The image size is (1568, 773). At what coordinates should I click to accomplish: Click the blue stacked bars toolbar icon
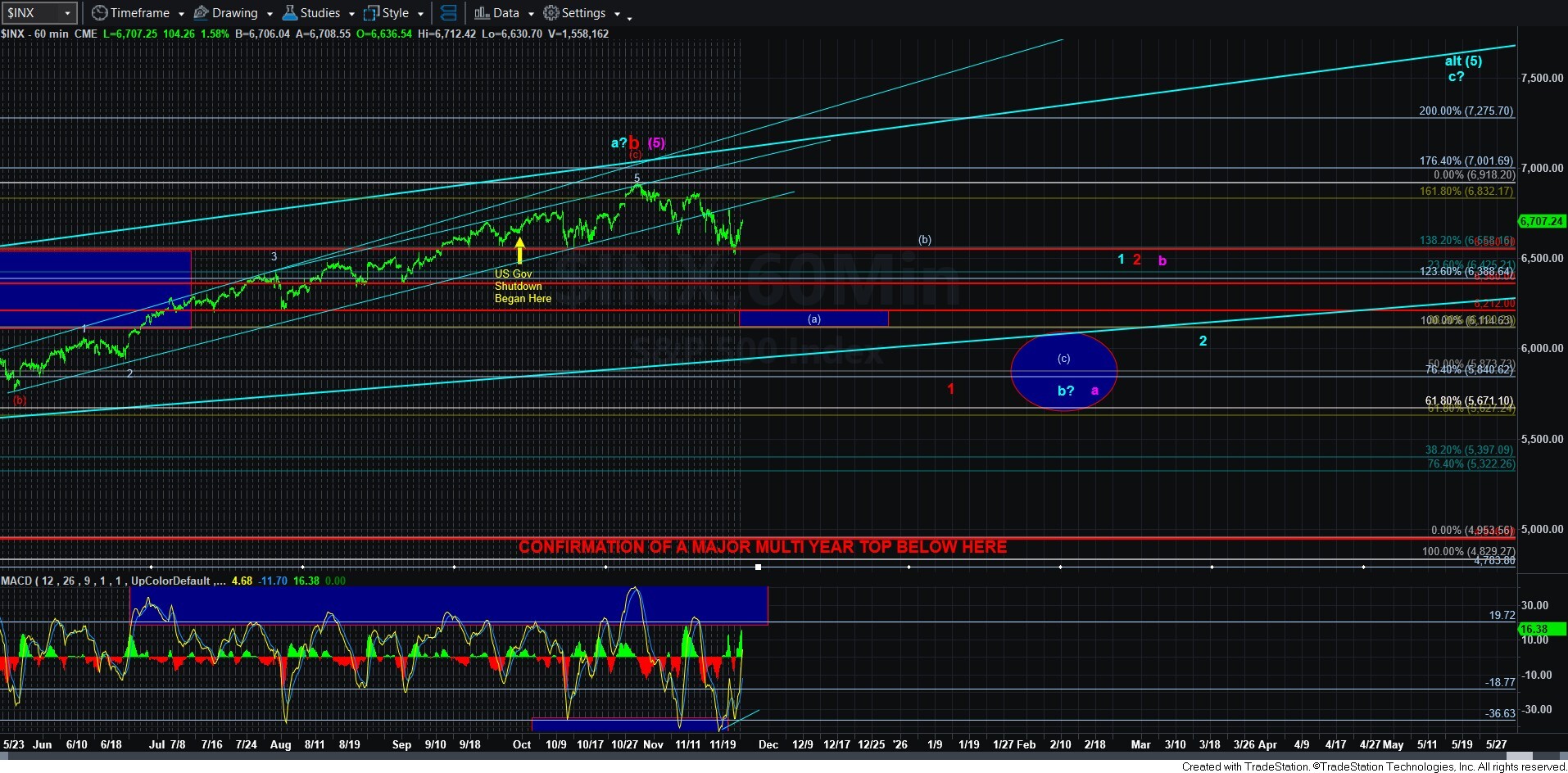pos(448,13)
